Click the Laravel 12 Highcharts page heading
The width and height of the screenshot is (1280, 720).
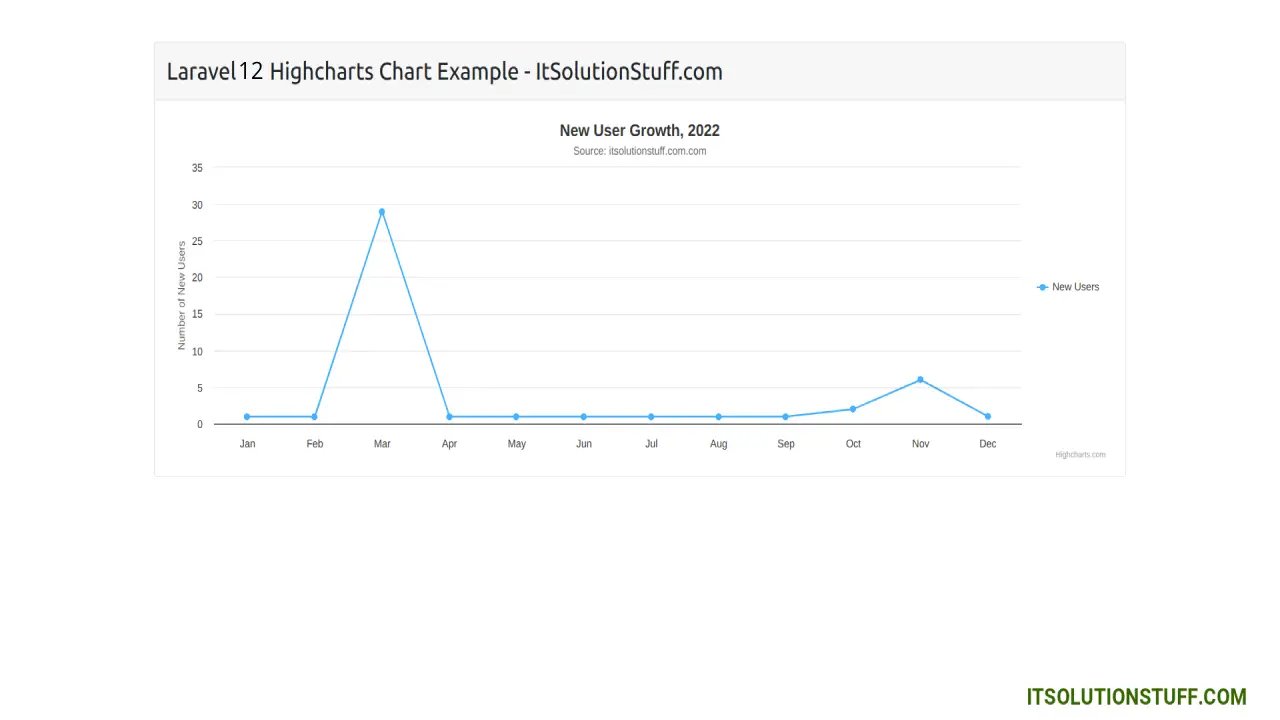tap(444, 72)
